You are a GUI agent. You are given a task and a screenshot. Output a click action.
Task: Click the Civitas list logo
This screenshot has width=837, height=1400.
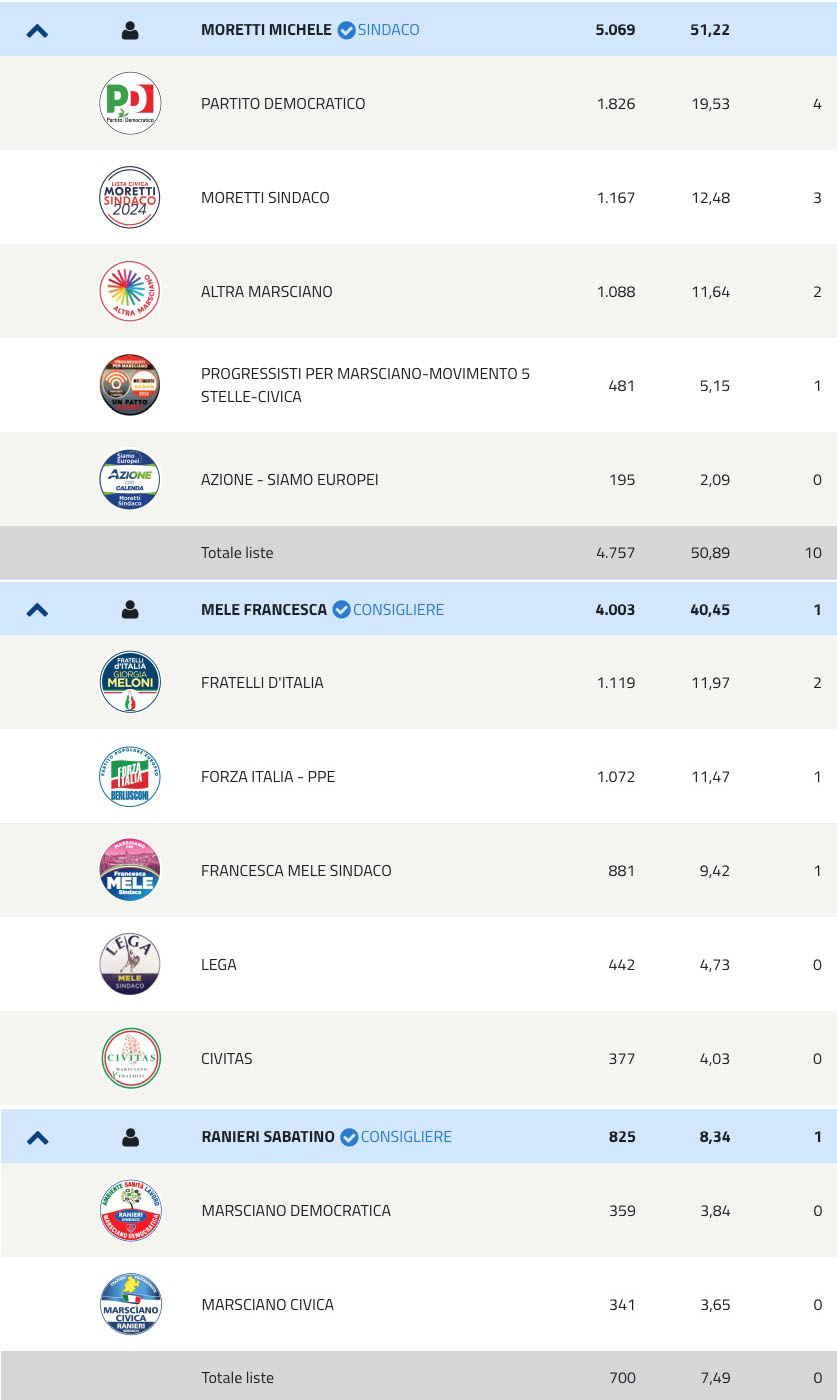130,1058
